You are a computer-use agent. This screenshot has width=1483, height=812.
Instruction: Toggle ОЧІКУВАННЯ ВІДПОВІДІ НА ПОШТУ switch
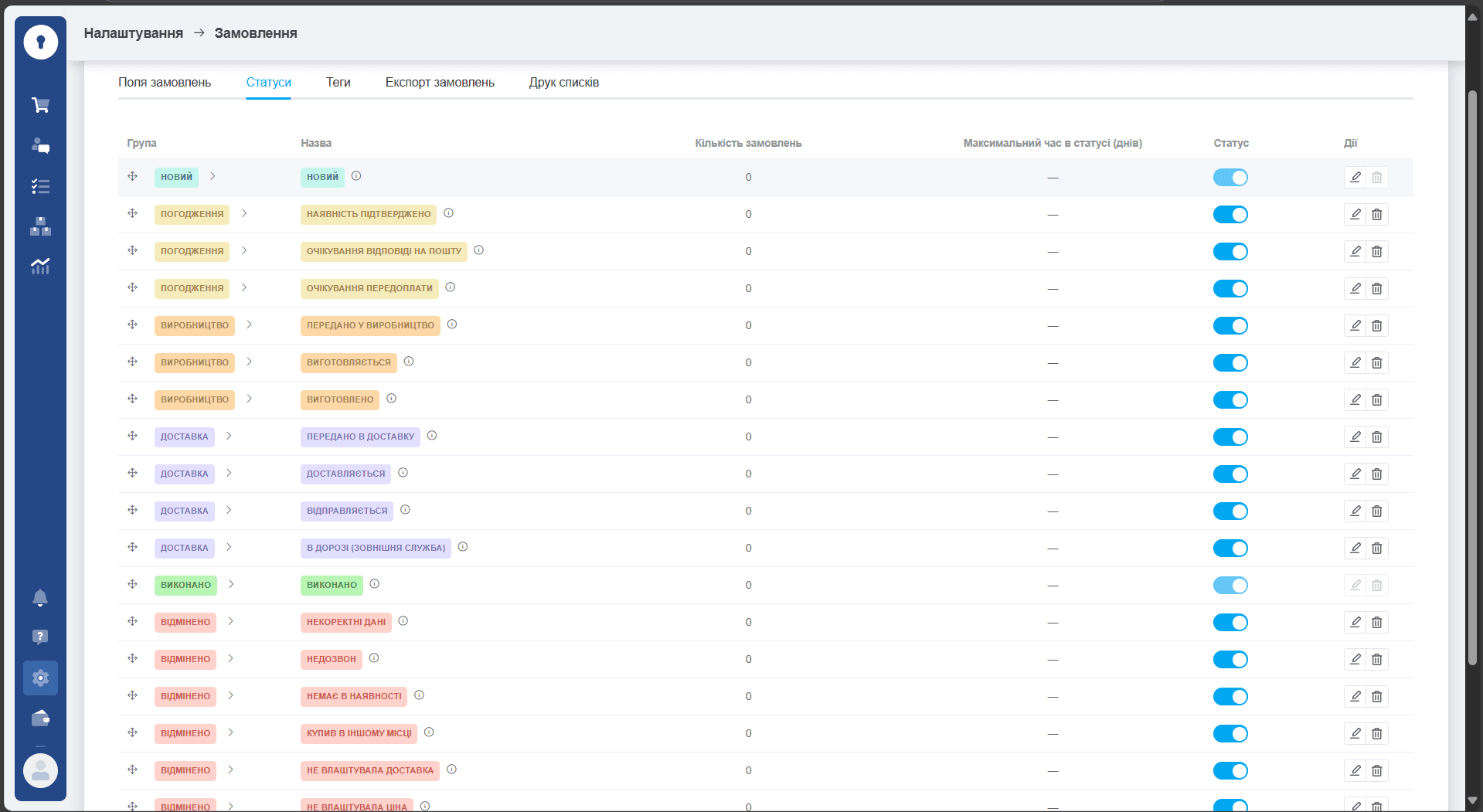[1230, 251]
